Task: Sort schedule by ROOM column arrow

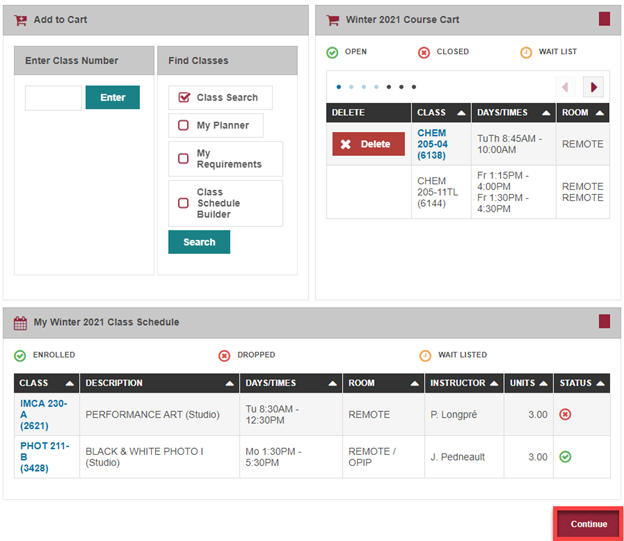Action: click(415, 383)
